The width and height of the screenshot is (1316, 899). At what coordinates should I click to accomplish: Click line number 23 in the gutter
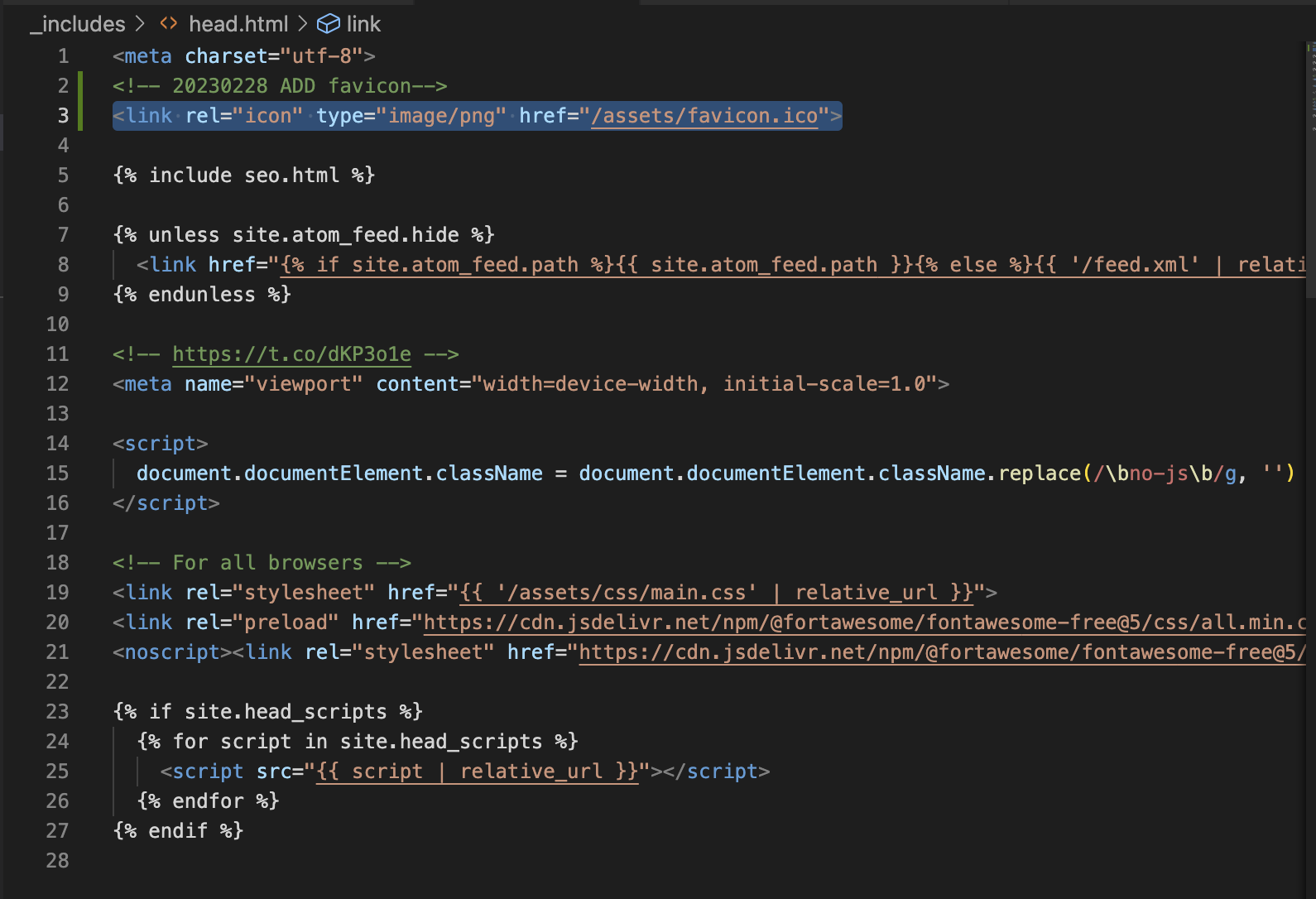(x=57, y=712)
